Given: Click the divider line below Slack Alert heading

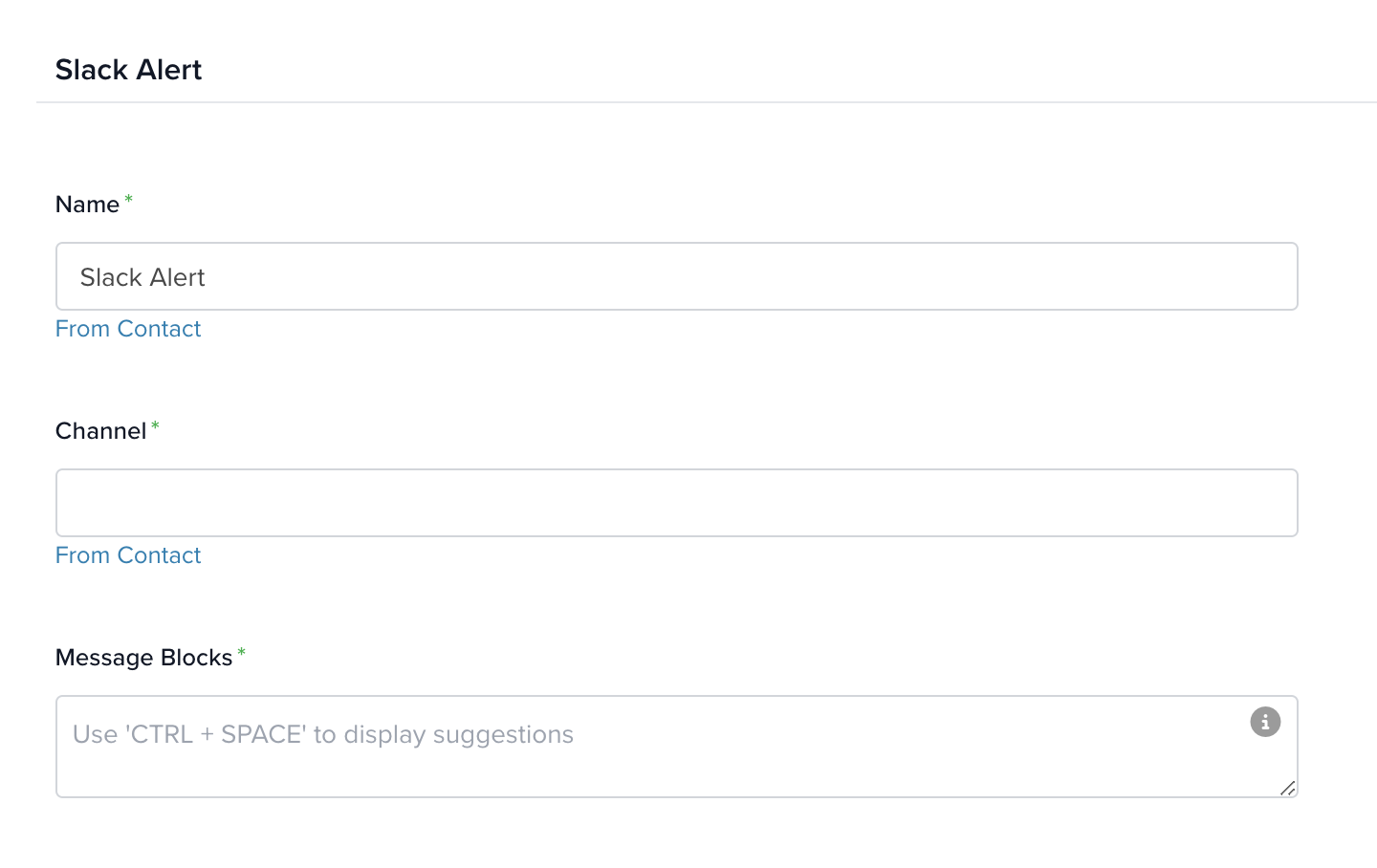Looking at the screenshot, I should coord(707,102).
